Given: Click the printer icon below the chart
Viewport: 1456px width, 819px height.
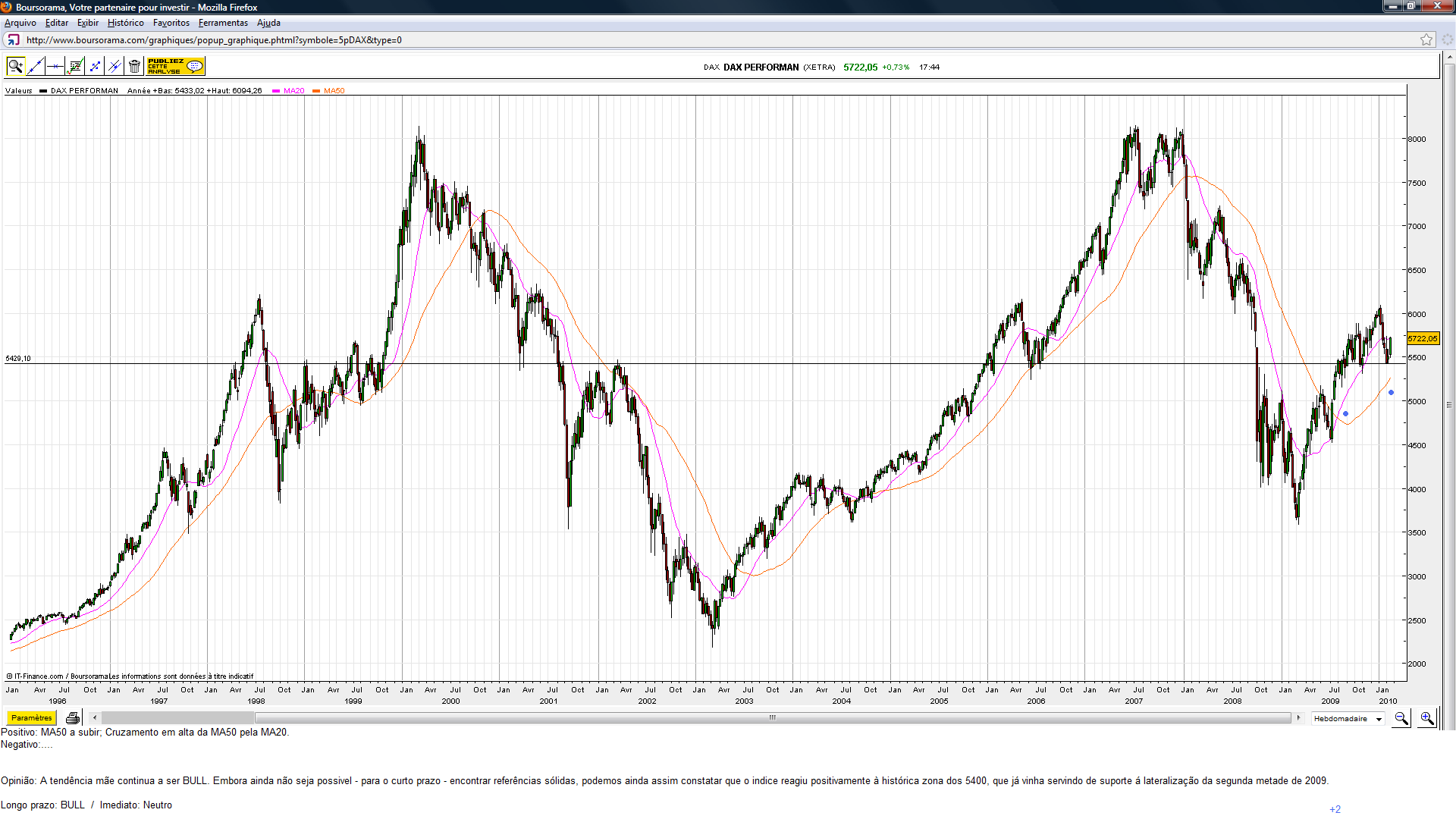Looking at the screenshot, I should point(73,718).
